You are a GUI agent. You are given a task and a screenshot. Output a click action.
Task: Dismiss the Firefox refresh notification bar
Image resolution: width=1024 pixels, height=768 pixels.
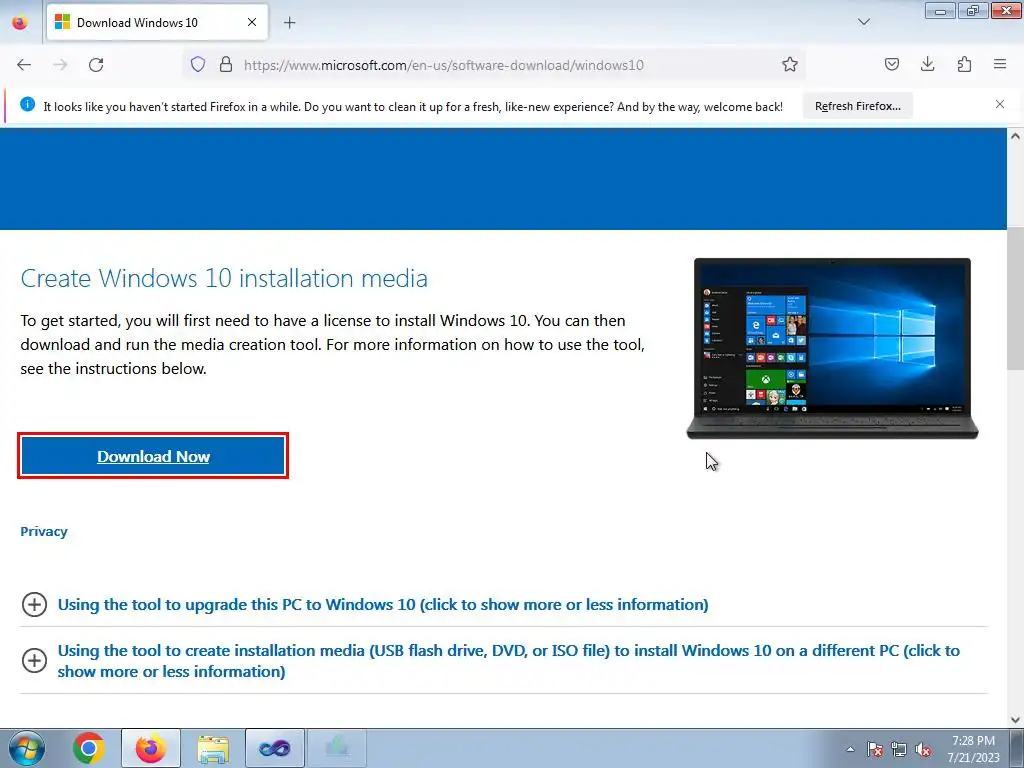1000,104
